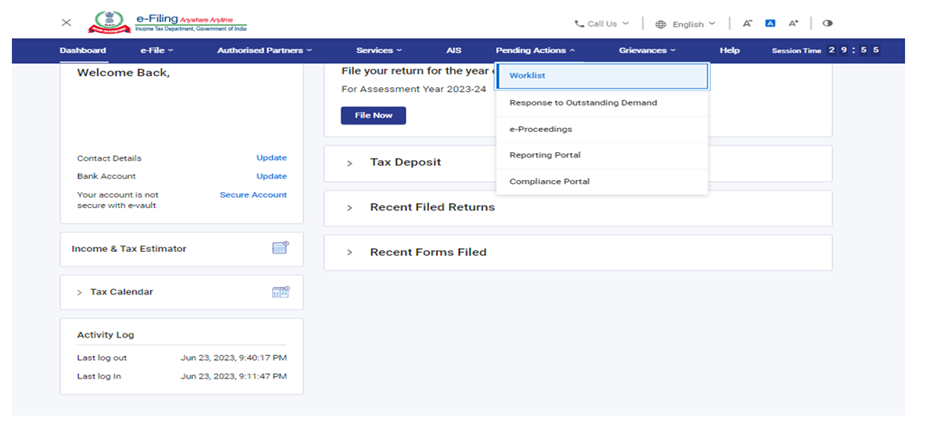
Task: Open the Call Us dropdown
Action: (602, 23)
